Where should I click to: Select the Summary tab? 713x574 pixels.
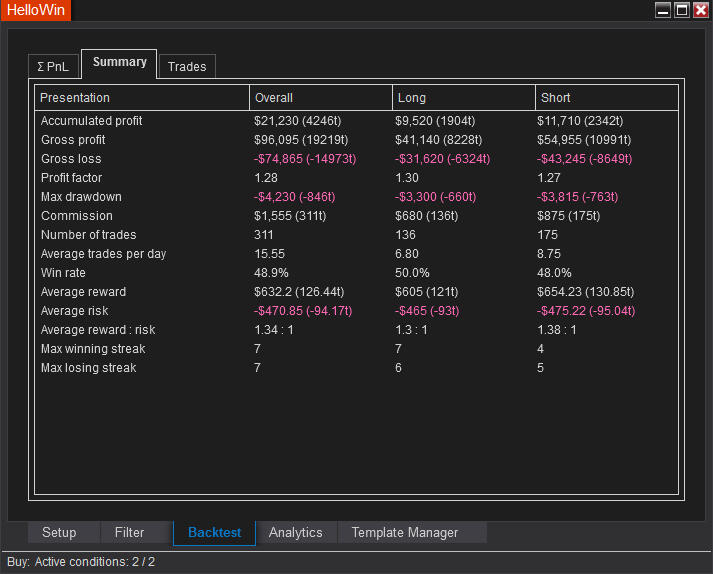[119, 63]
